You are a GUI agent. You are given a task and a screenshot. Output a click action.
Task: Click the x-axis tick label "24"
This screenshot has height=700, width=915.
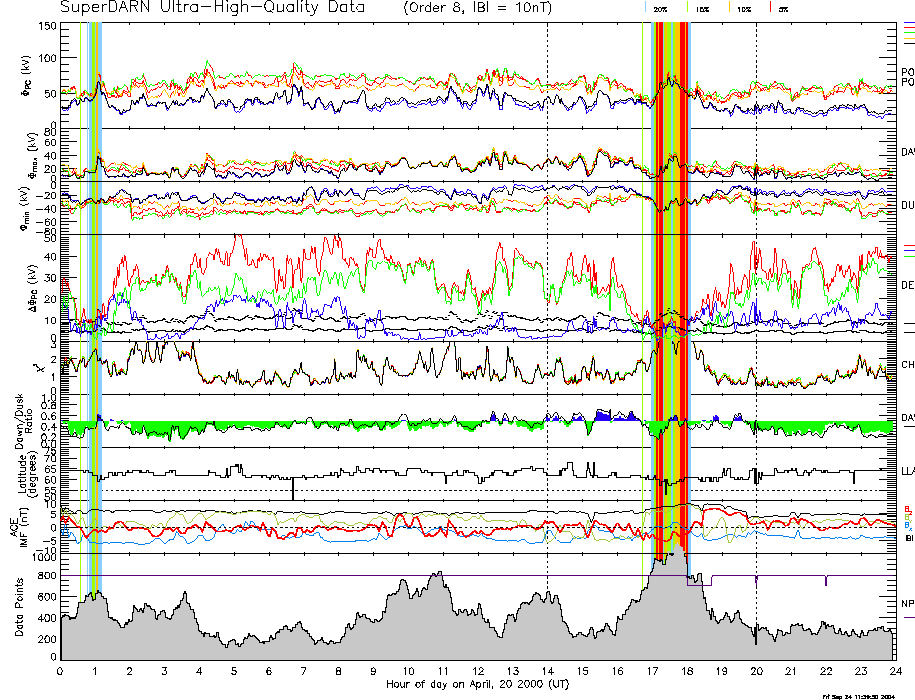point(896,671)
